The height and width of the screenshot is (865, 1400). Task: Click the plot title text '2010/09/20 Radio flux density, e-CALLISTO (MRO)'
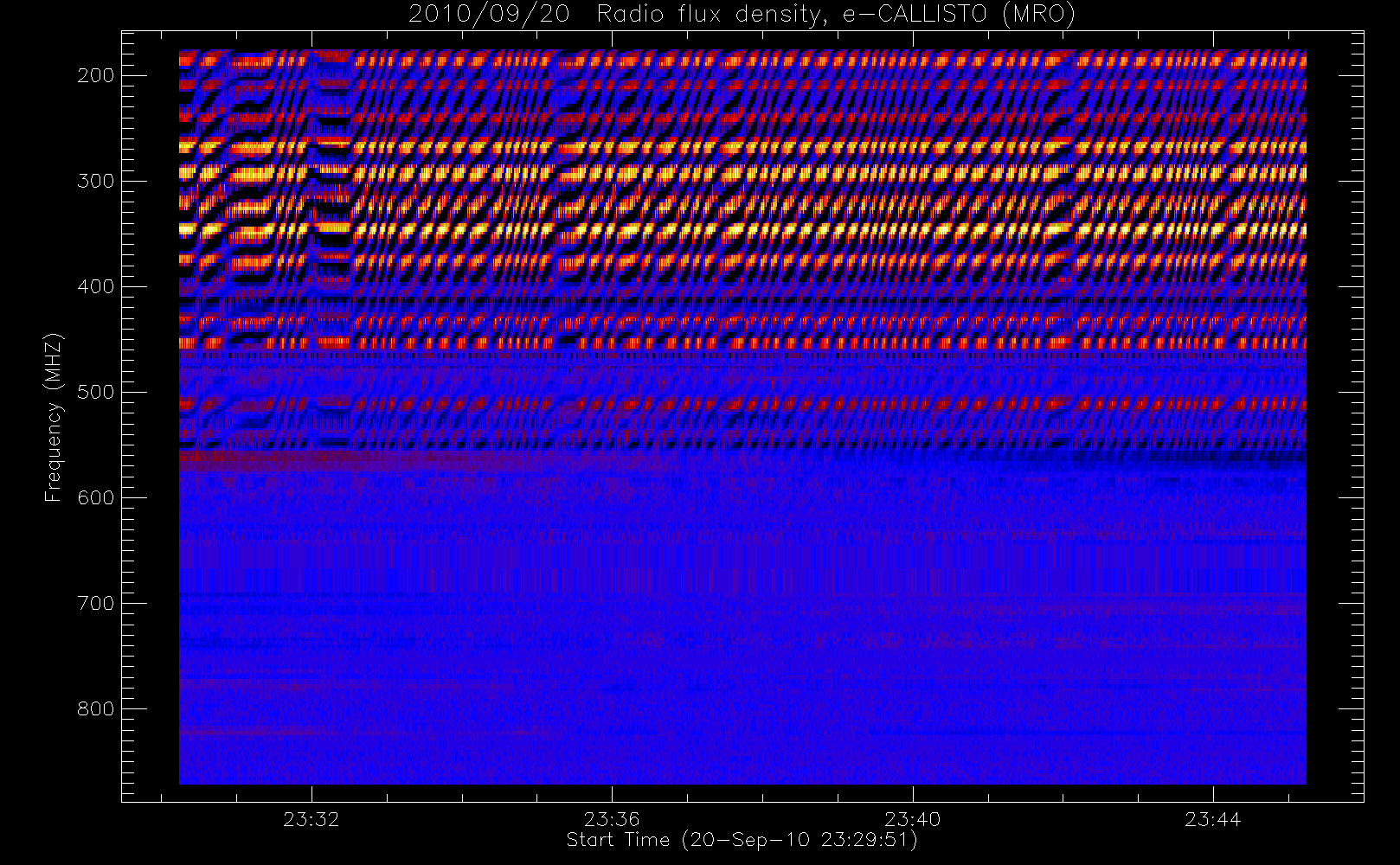tap(742, 14)
